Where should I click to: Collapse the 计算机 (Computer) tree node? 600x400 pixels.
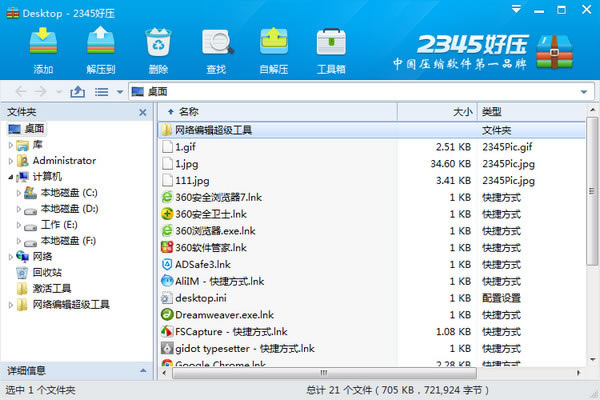click(x=11, y=177)
